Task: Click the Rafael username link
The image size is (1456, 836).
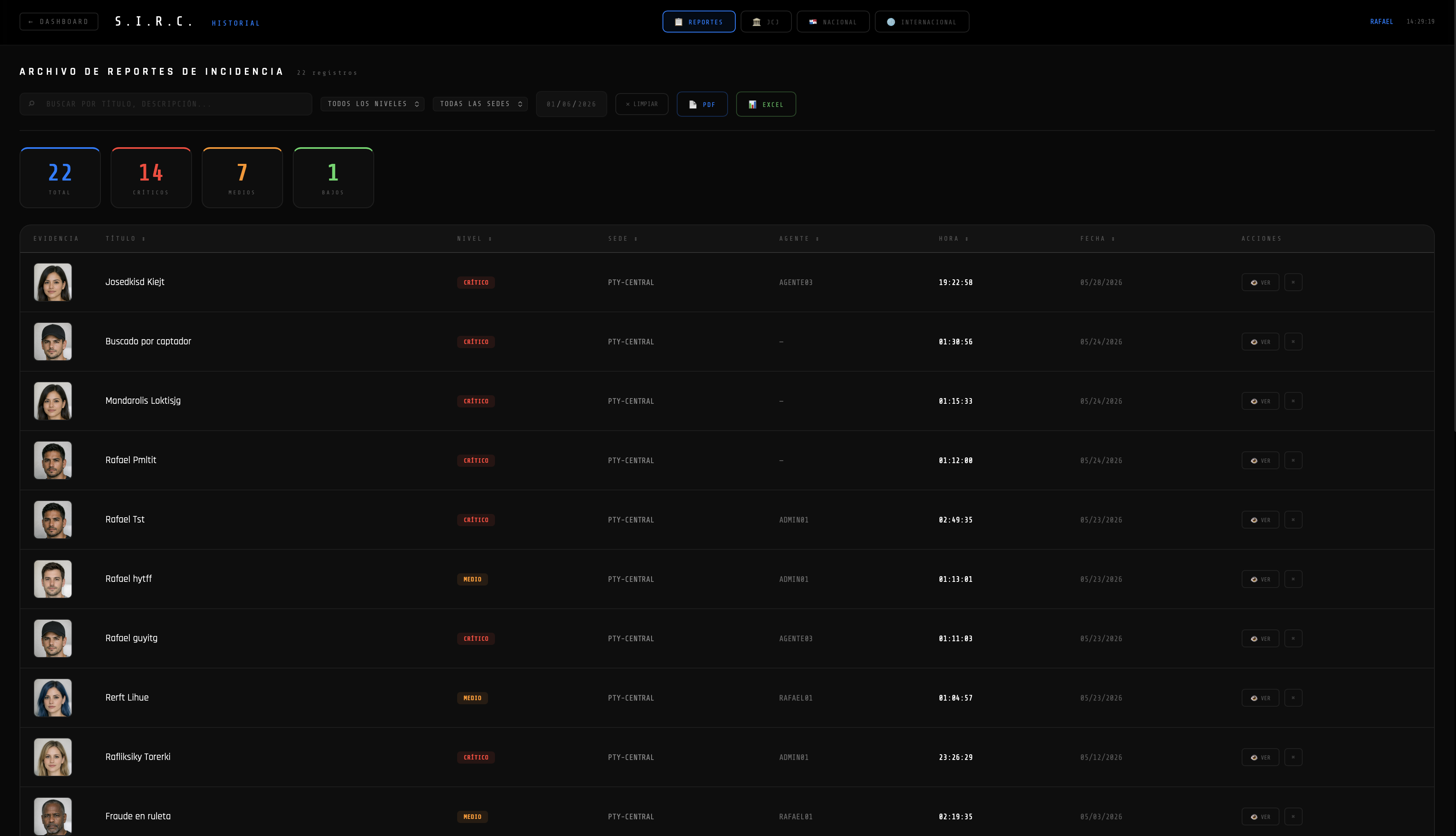Action: click(x=1381, y=22)
